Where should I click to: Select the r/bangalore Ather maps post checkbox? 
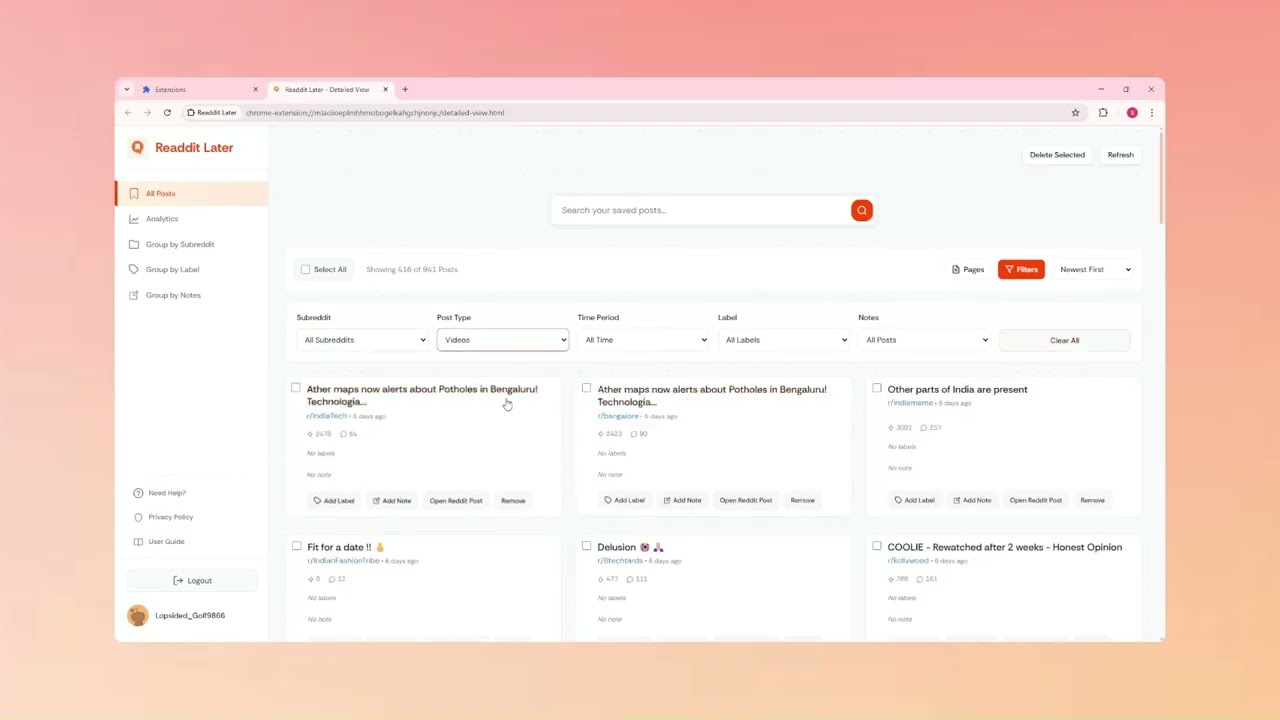(586, 388)
